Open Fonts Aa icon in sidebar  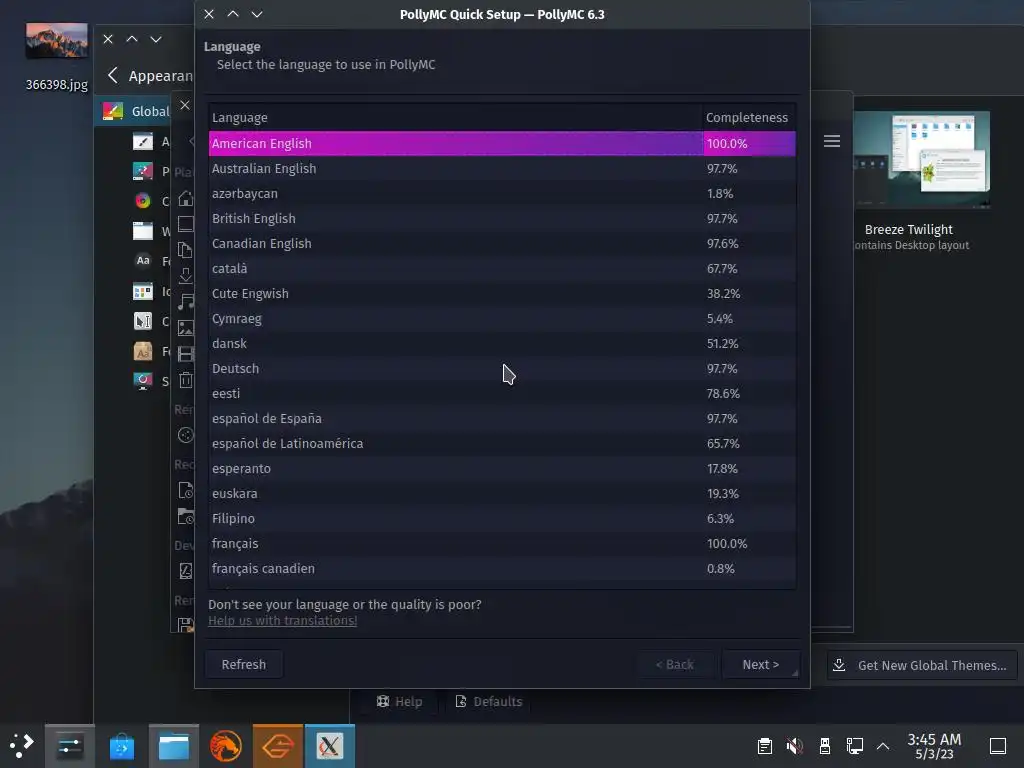coord(142,261)
